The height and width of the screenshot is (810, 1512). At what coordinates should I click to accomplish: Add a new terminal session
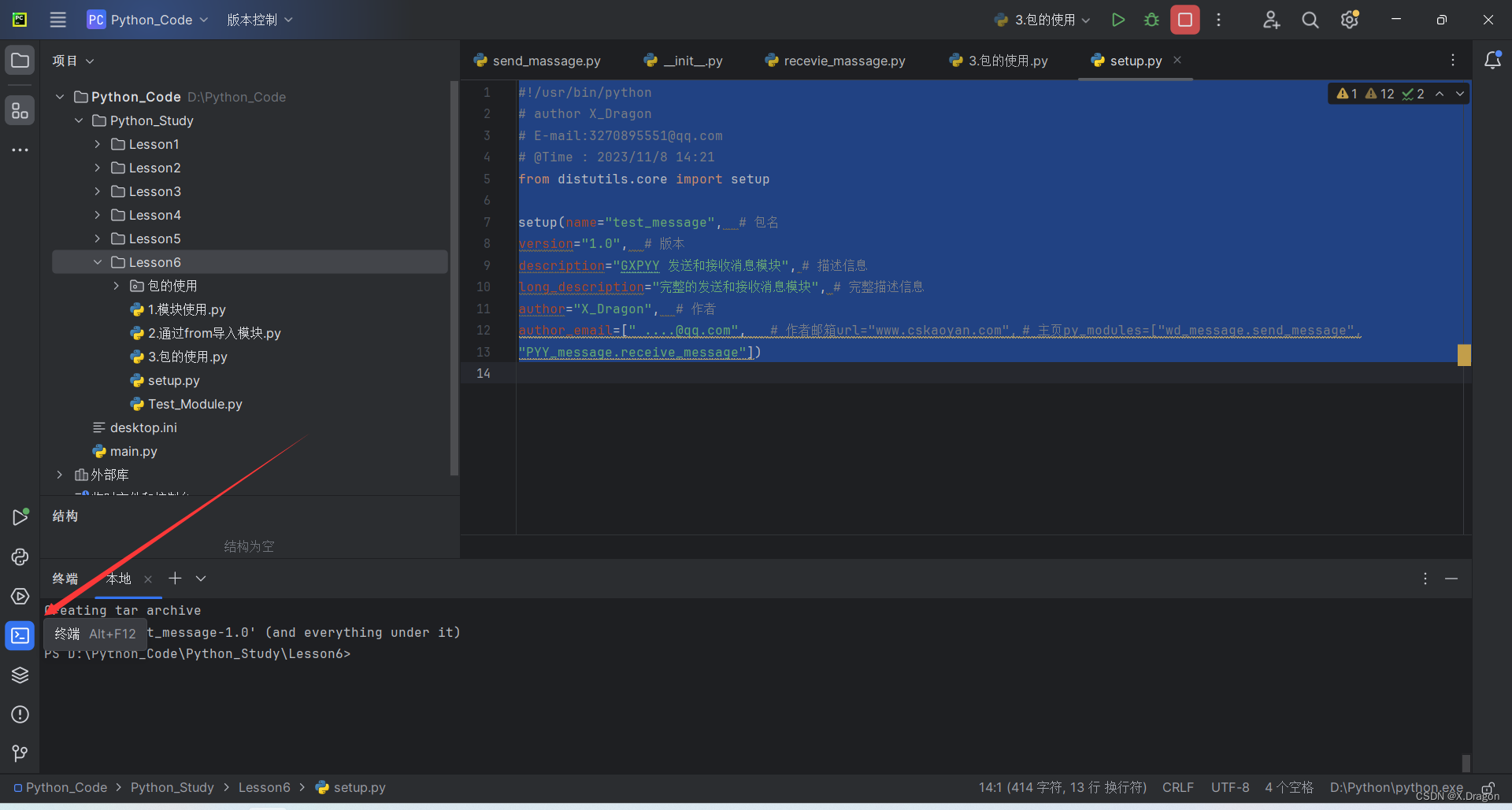(175, 579)
